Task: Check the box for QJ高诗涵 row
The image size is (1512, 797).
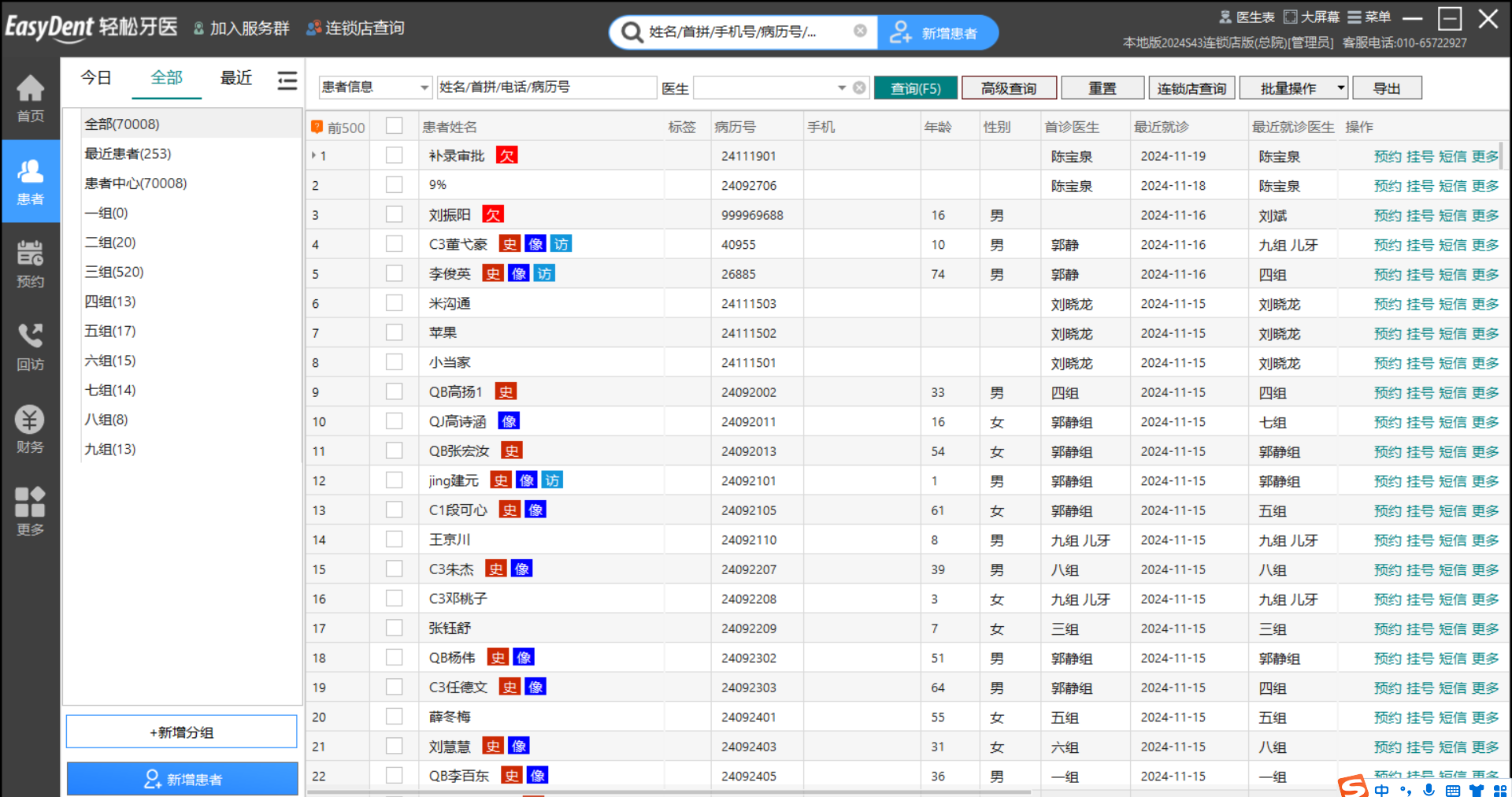Action: 395,421
